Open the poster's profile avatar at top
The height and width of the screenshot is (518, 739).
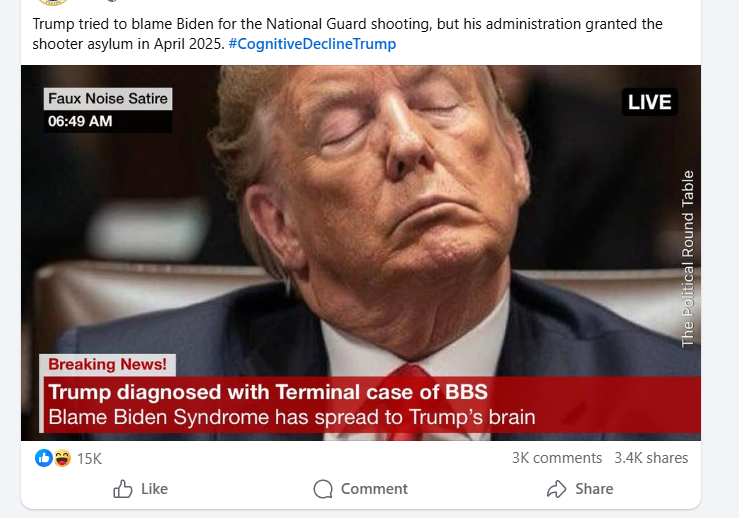pos(53,2)
